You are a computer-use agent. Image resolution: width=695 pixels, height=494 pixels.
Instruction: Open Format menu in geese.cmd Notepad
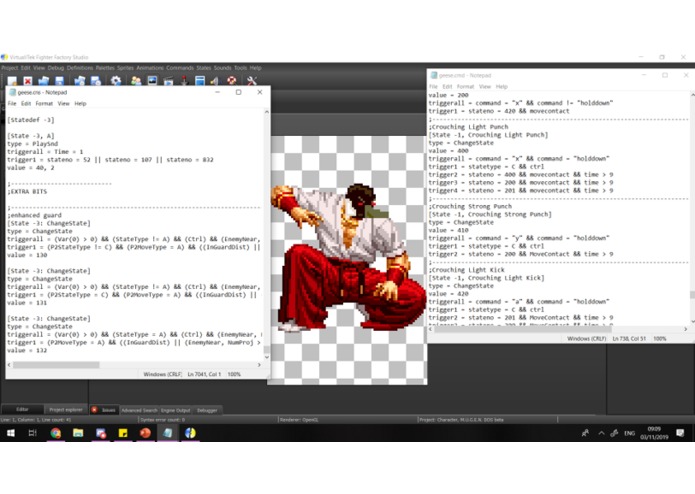tap(465, 87)
